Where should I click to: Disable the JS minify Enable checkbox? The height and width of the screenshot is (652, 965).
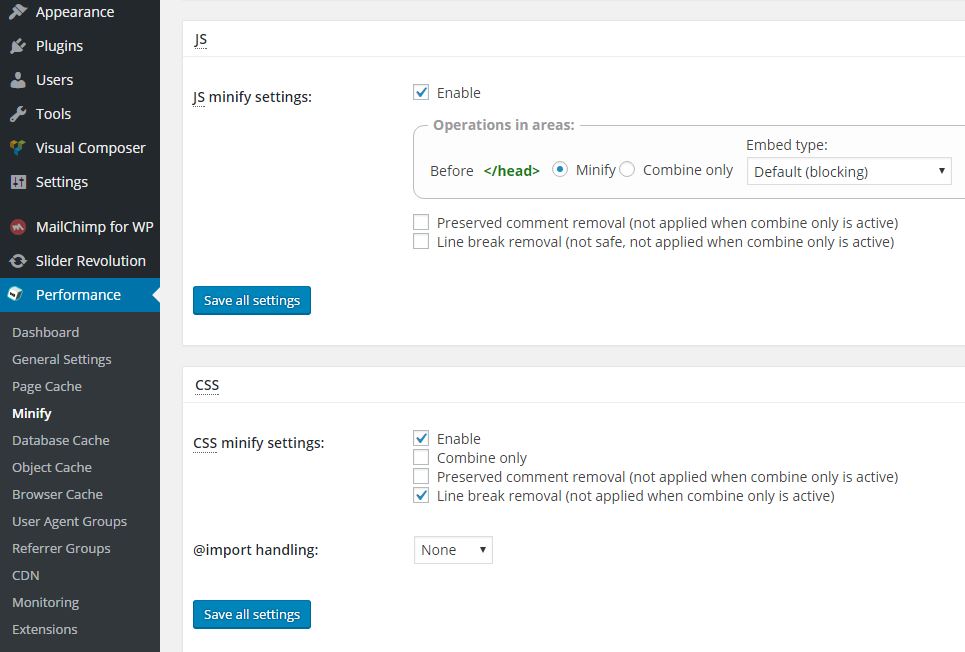[x=421, y=93]
